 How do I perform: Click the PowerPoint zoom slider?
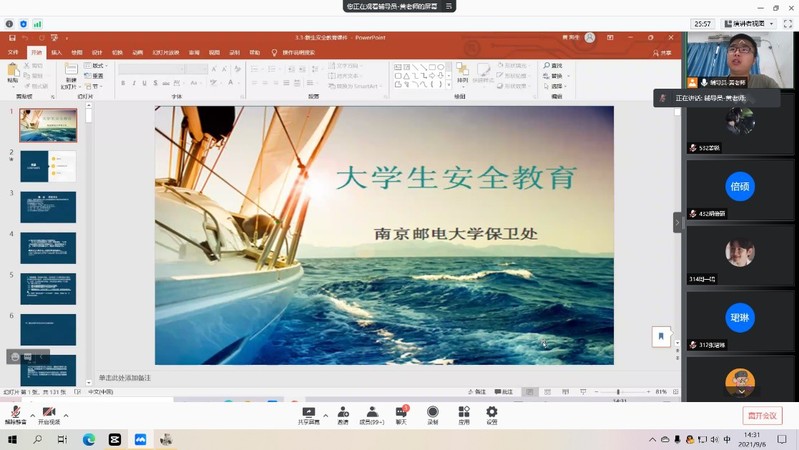point(618,392)
